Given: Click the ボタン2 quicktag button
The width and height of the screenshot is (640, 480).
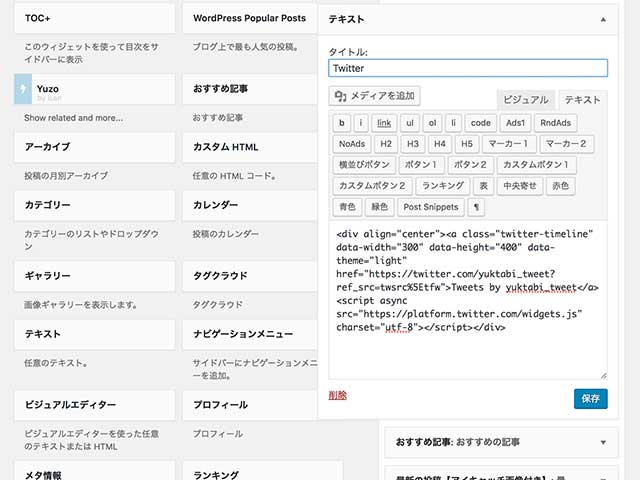Looking at the screenshot, I should point(471,164).
